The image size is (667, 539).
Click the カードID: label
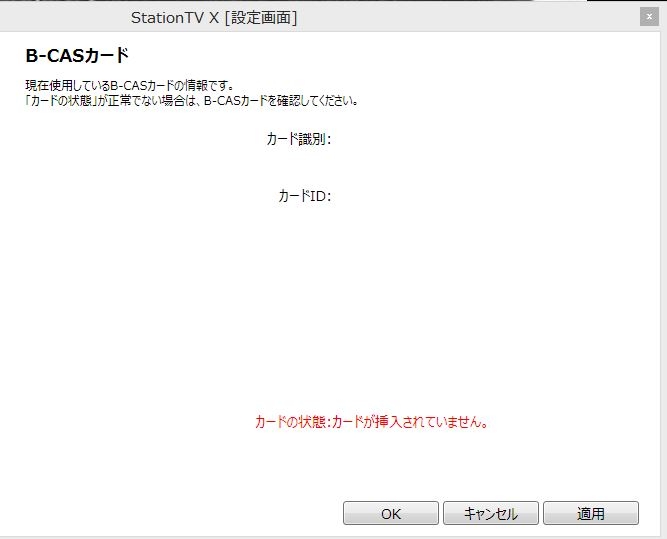305,196
